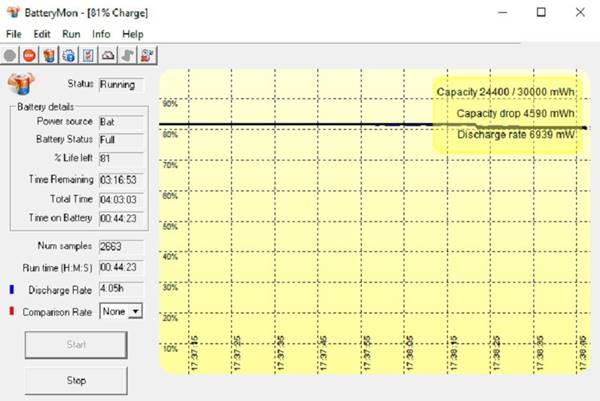The image size is (600, 401).
Task: Open the Info menu
Action: tap(101, 34)
